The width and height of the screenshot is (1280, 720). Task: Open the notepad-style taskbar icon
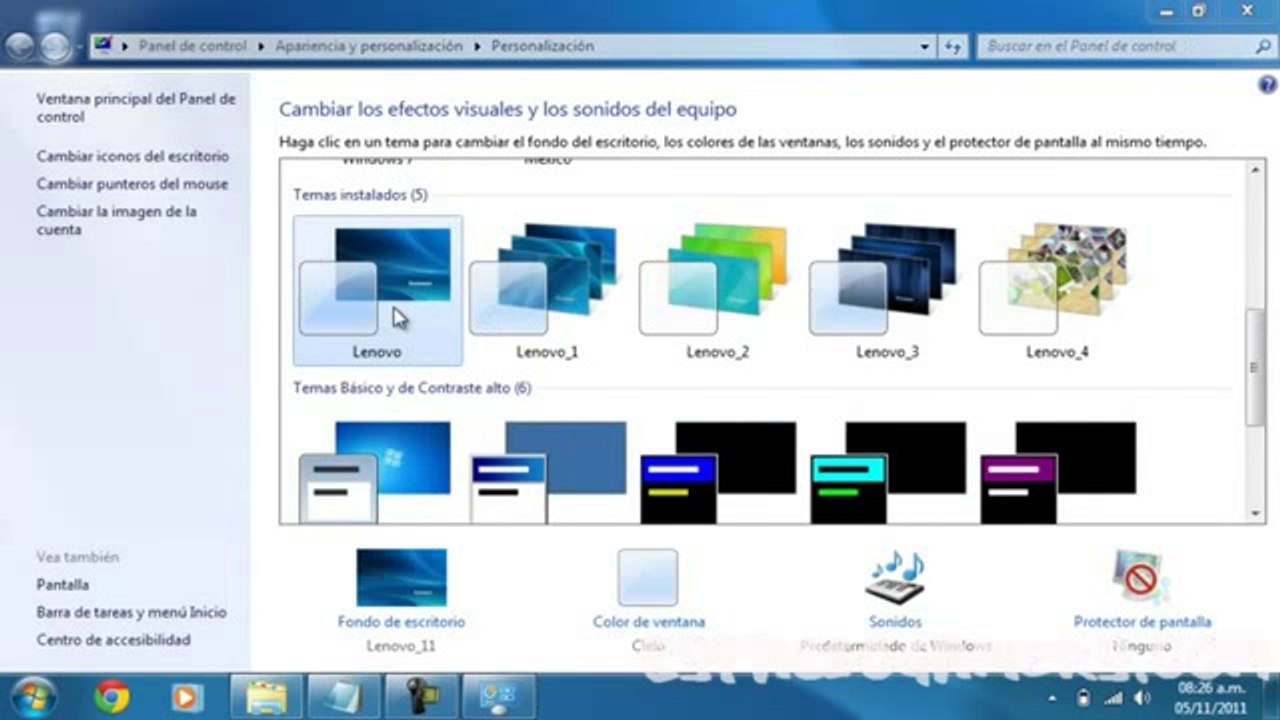click(x=343, y=697)
